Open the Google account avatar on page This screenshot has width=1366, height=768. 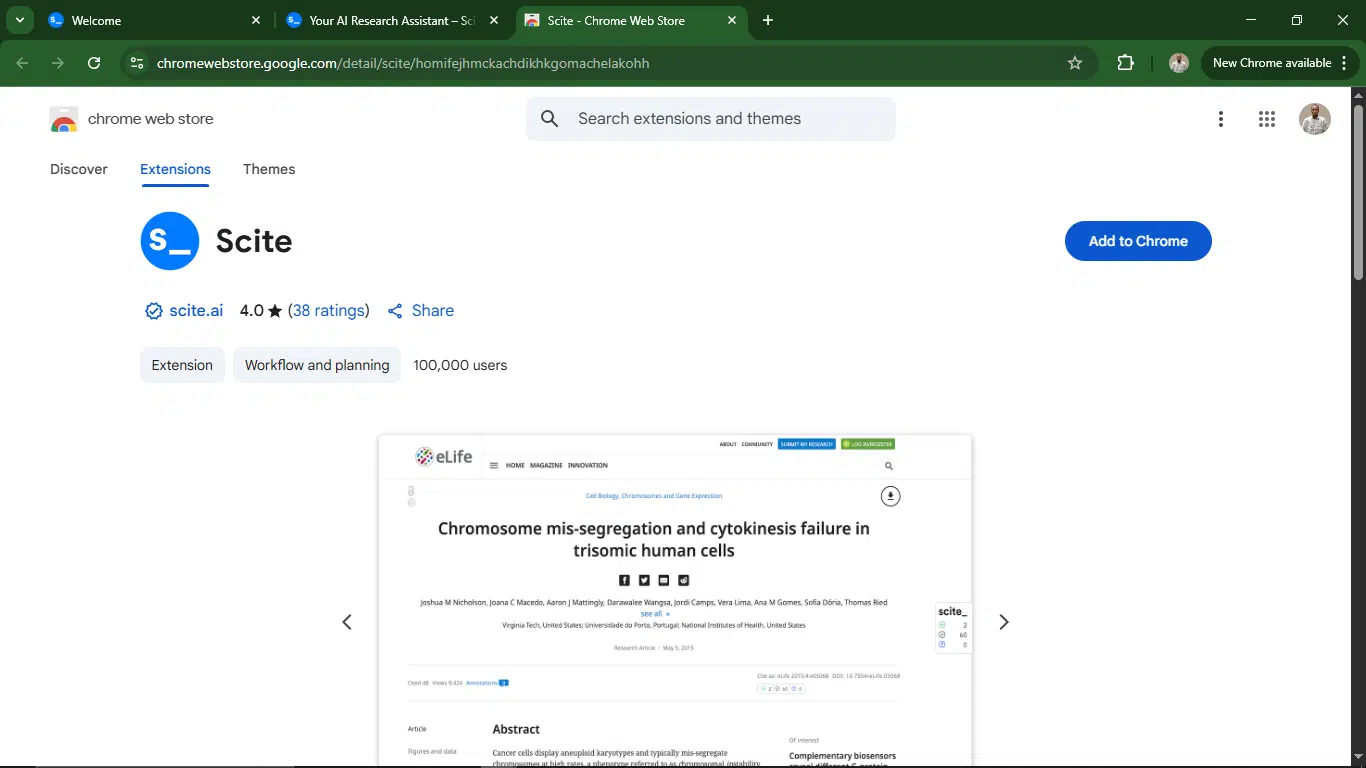coord(1315,119)
